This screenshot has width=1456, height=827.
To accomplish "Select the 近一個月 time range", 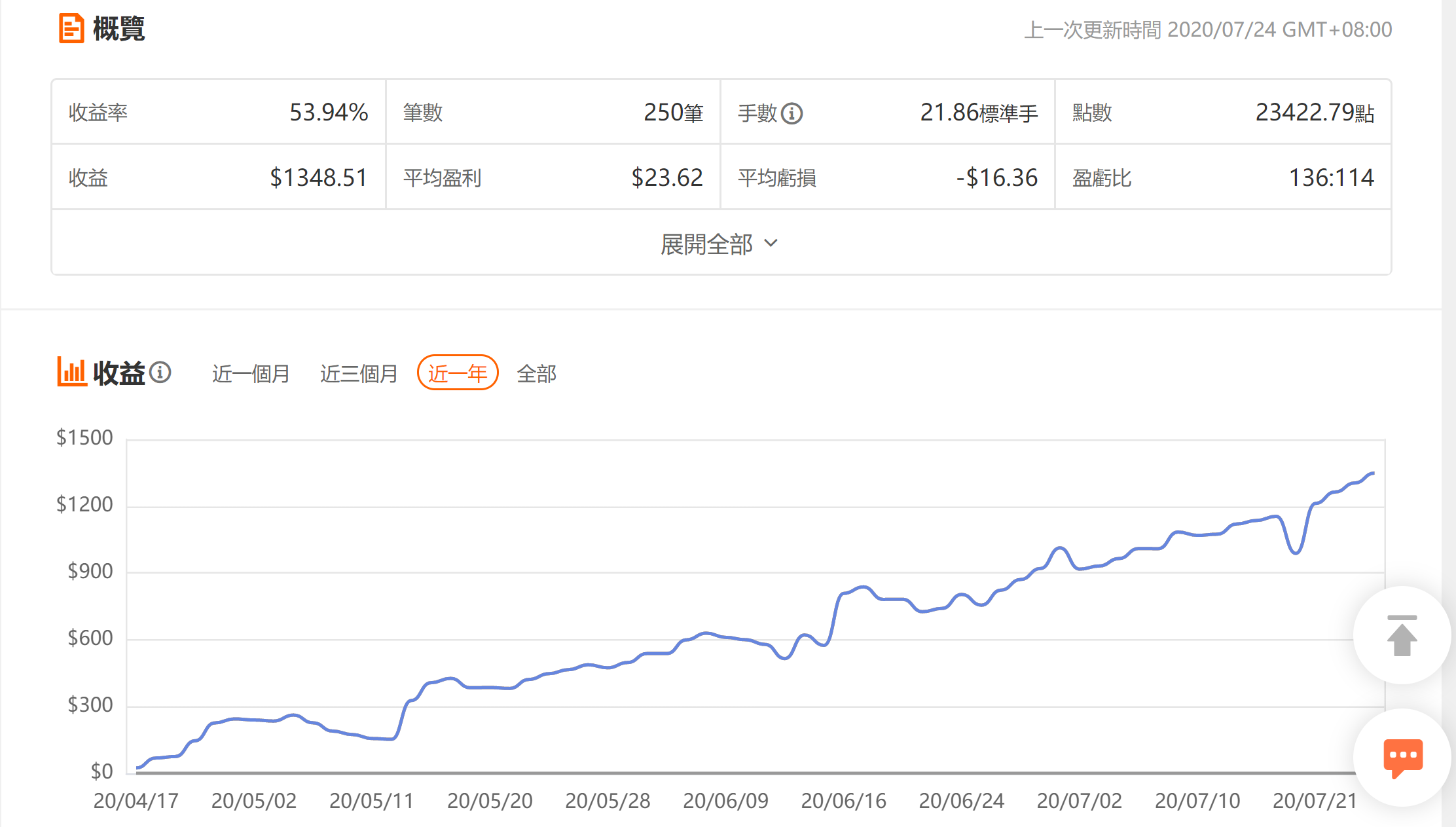I will pos(251,373).
